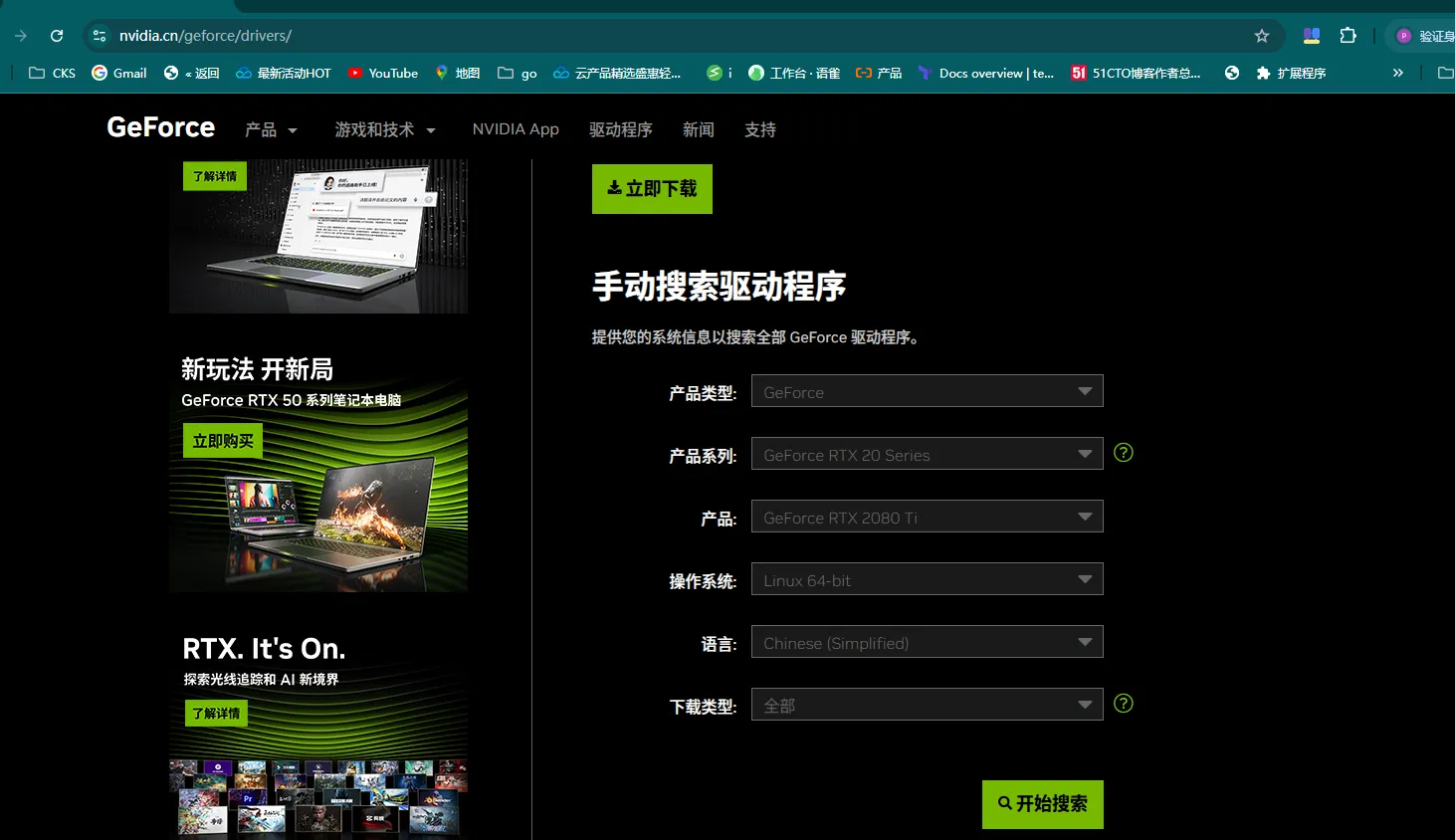This screenshot has height=840, width=1455.
Task: Click the 探索光线追踪和 AI 新境界 text
Action: click(x=261, y=680)
